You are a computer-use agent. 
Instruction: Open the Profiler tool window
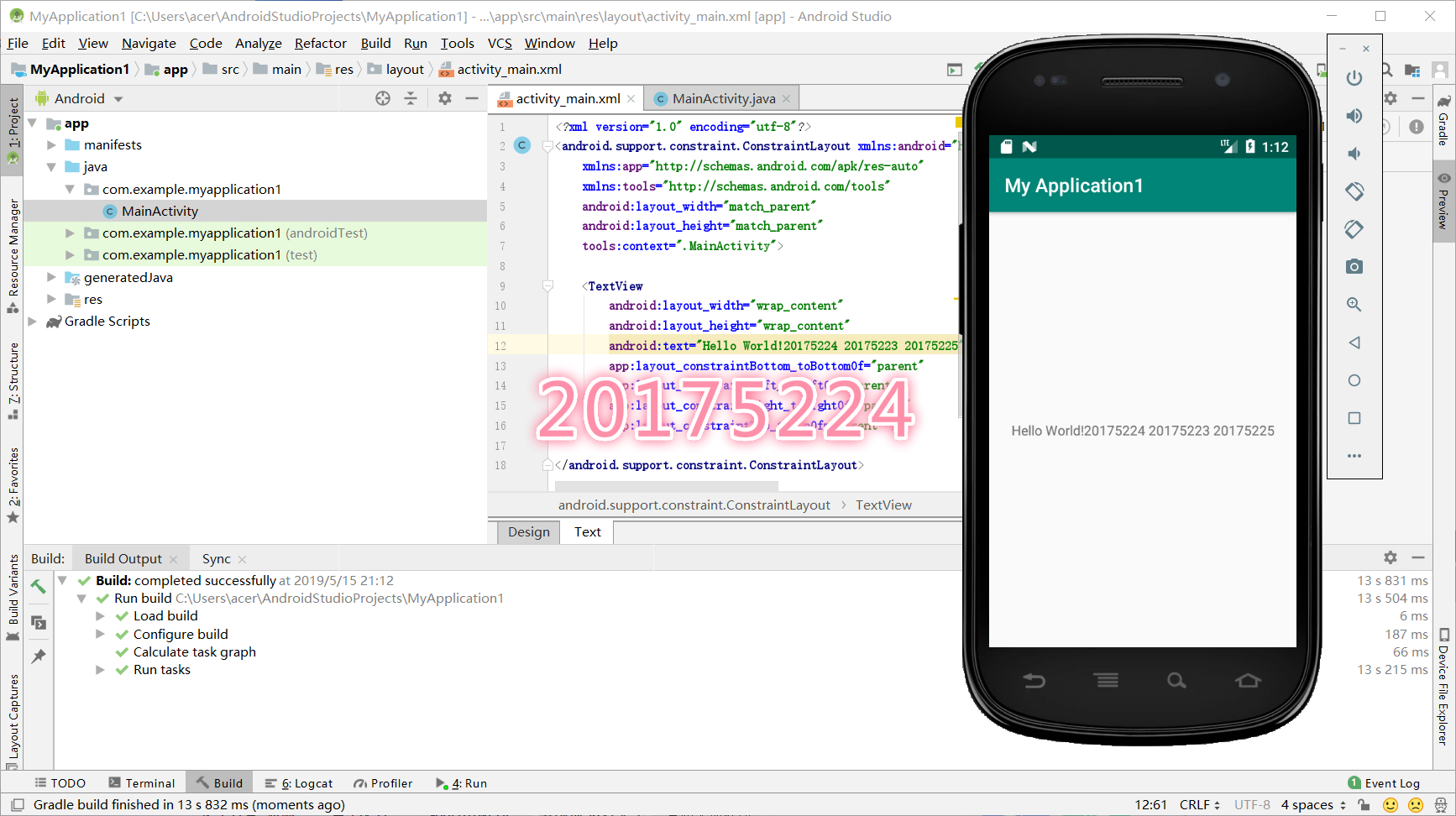(x=383, y=783)
